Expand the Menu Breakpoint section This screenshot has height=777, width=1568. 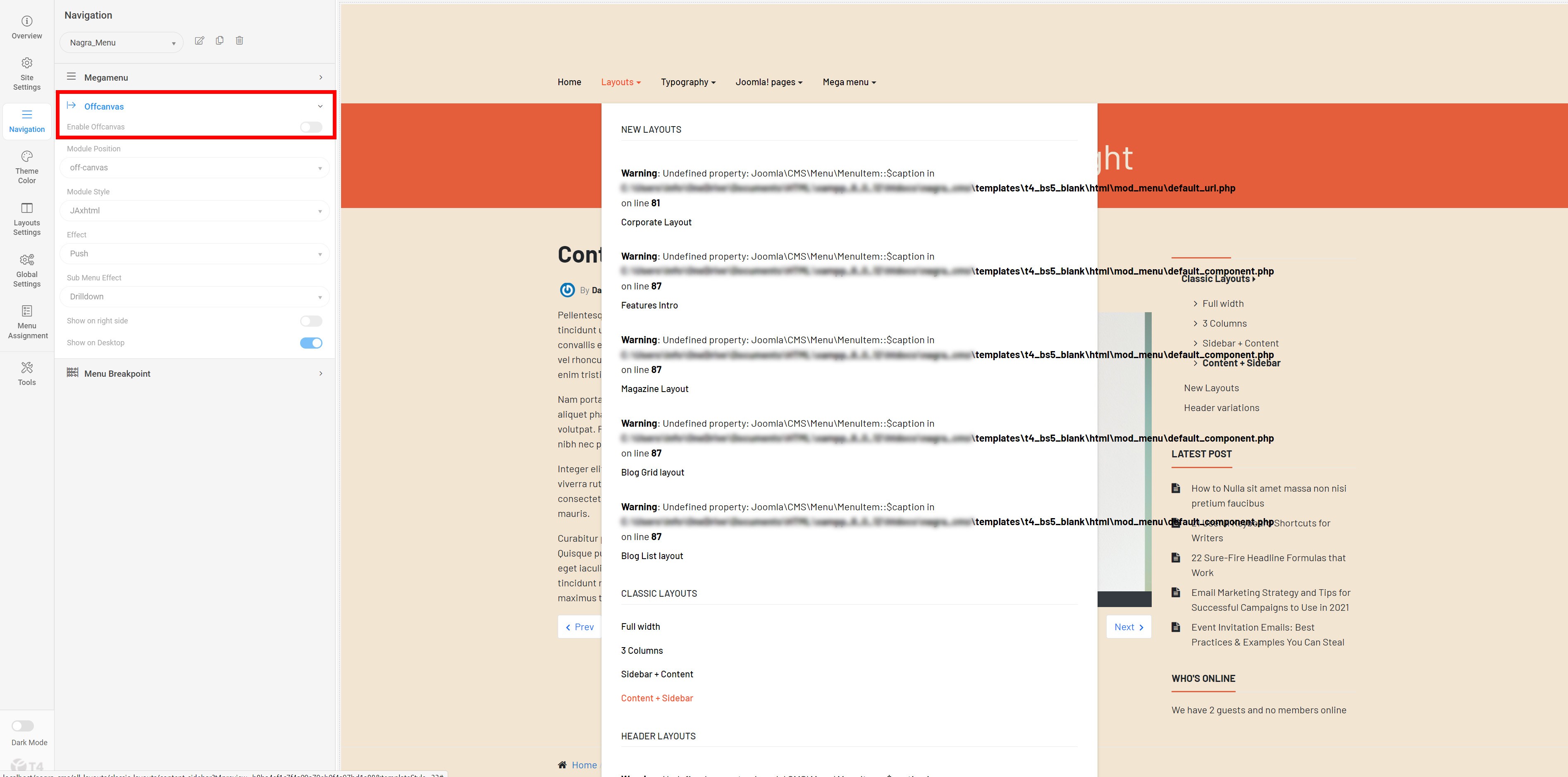[195, 373]
